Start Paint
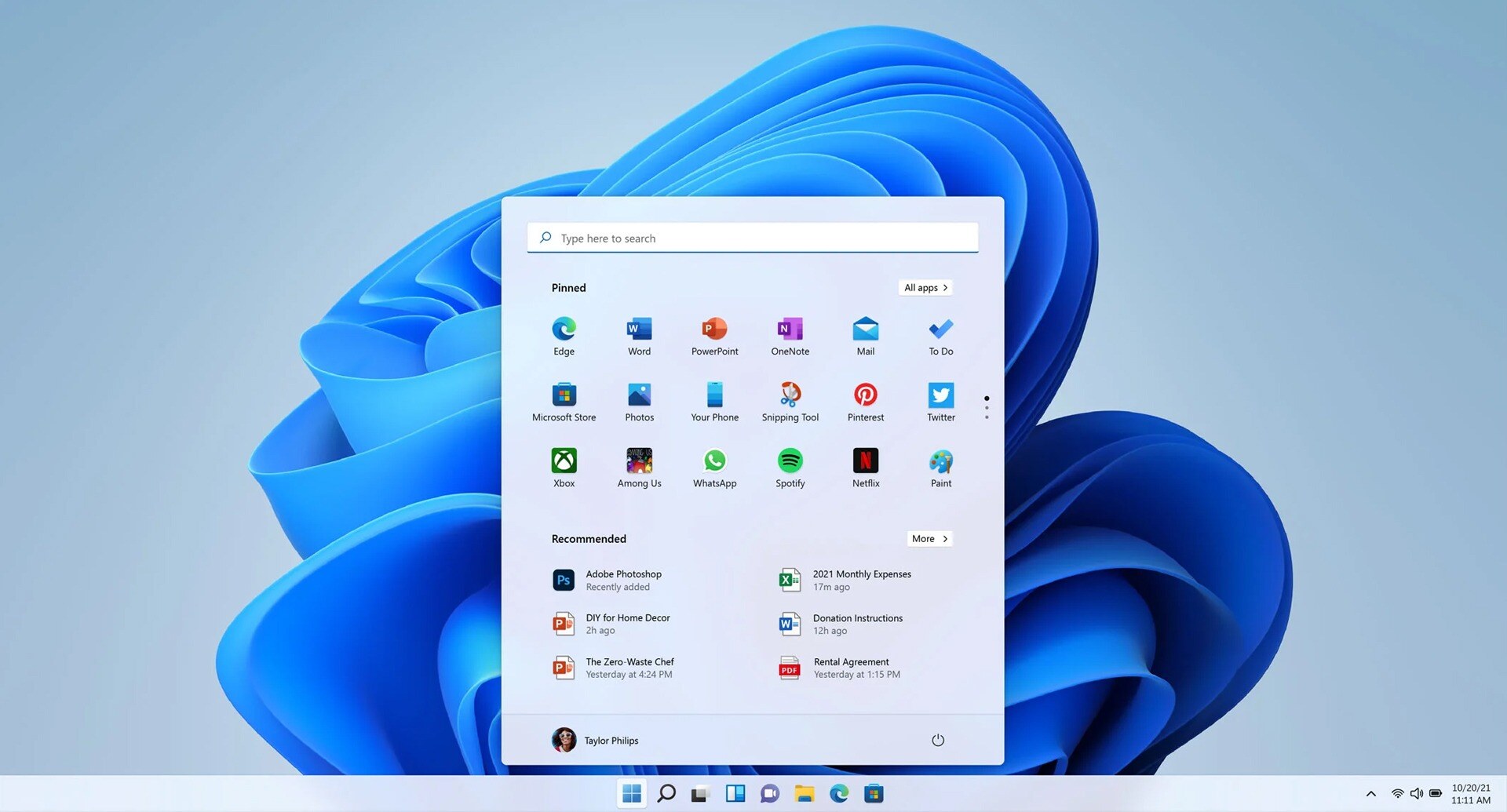1507x812 pixels. click(940, 468)
